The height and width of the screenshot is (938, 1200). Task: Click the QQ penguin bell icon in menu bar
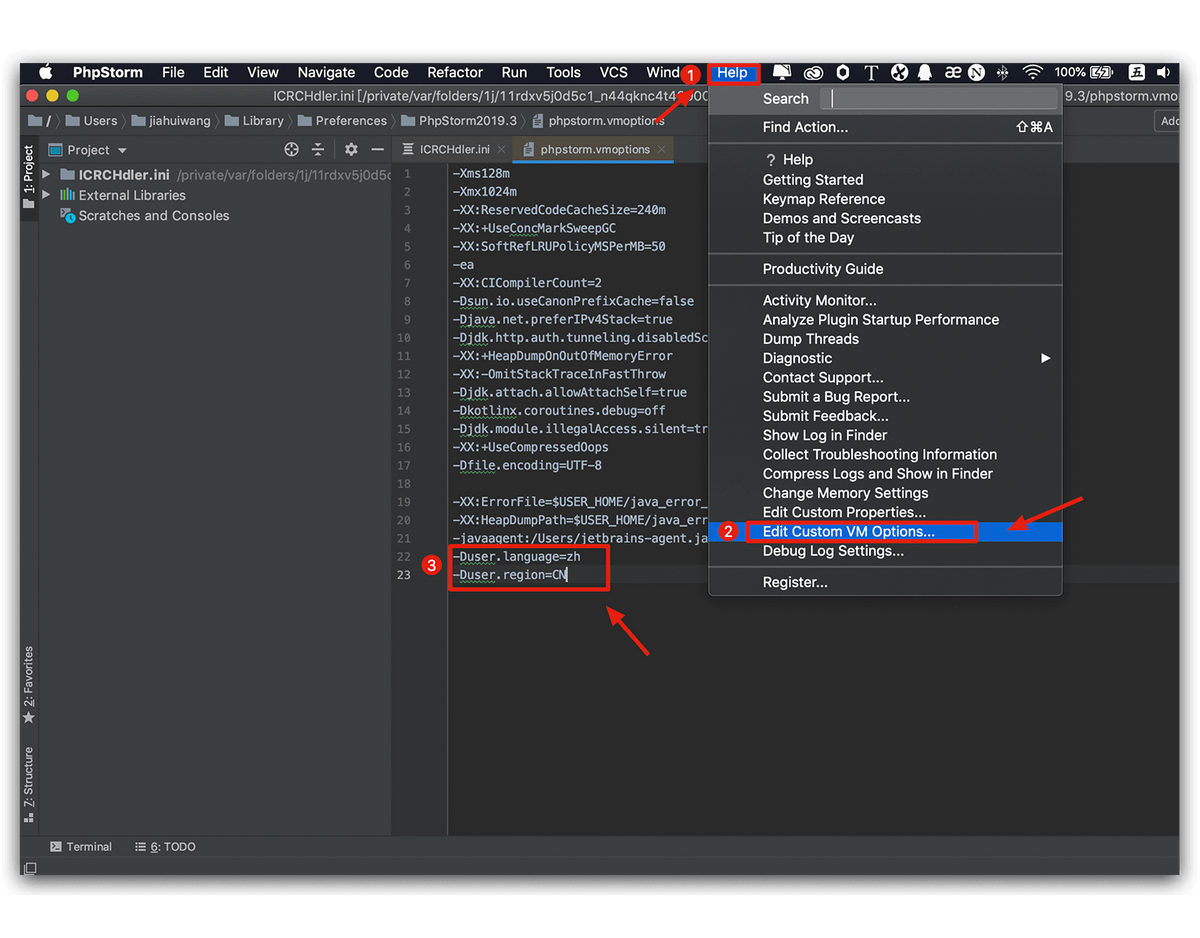point(925,72)
